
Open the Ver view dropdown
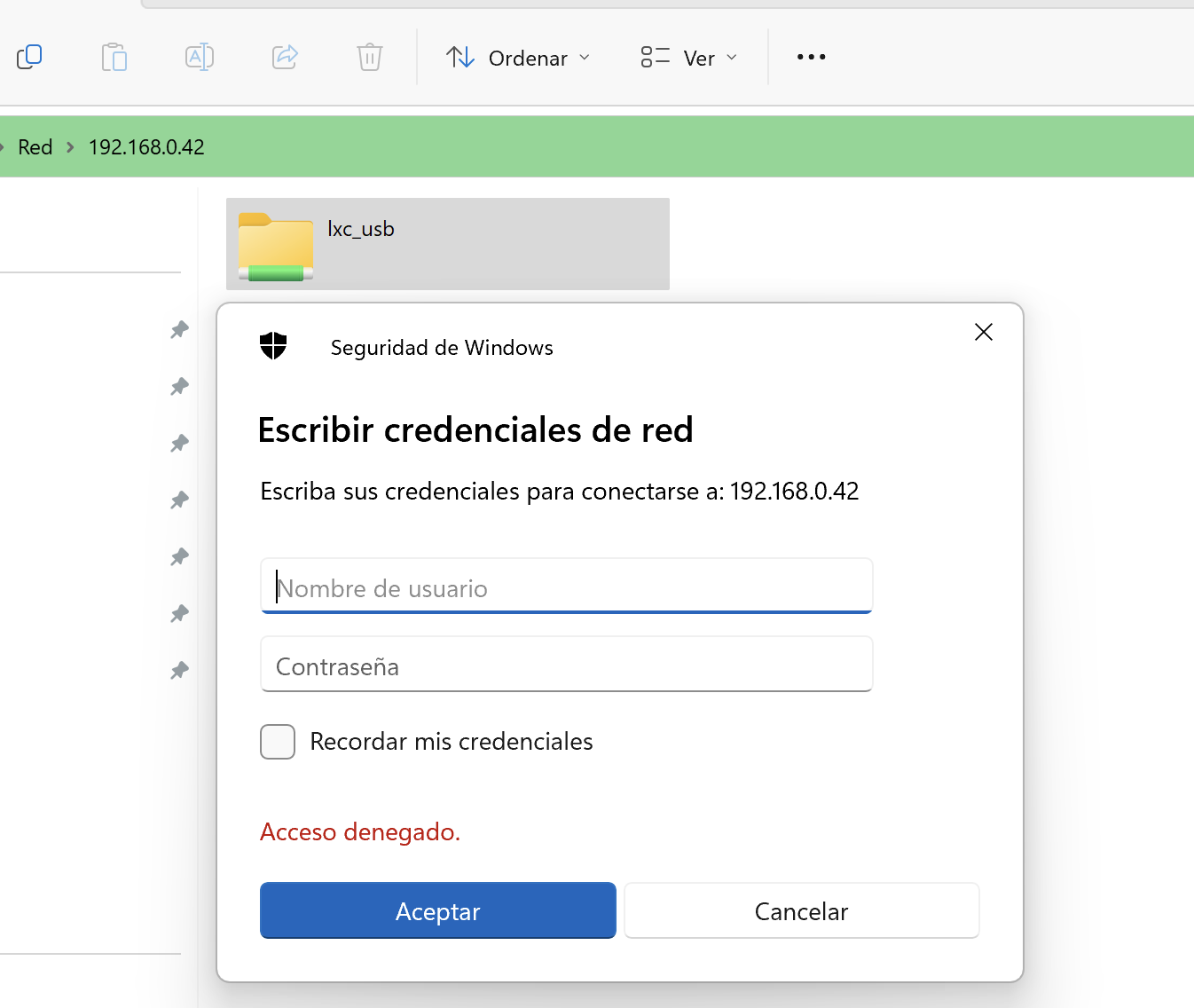coord(689,58)
